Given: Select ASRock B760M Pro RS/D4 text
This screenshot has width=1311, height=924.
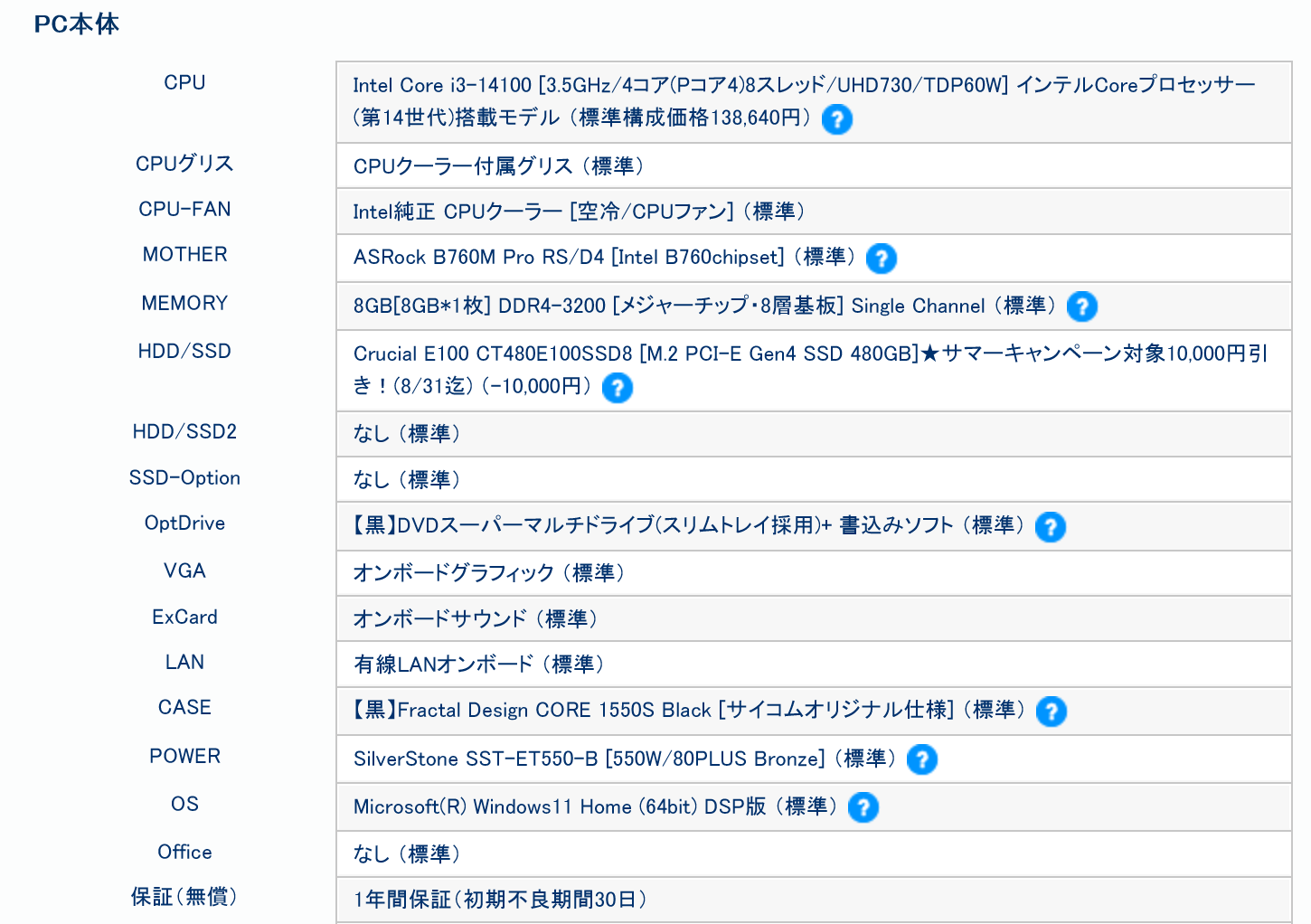Looking at the screenshot, I should point(604,258).
